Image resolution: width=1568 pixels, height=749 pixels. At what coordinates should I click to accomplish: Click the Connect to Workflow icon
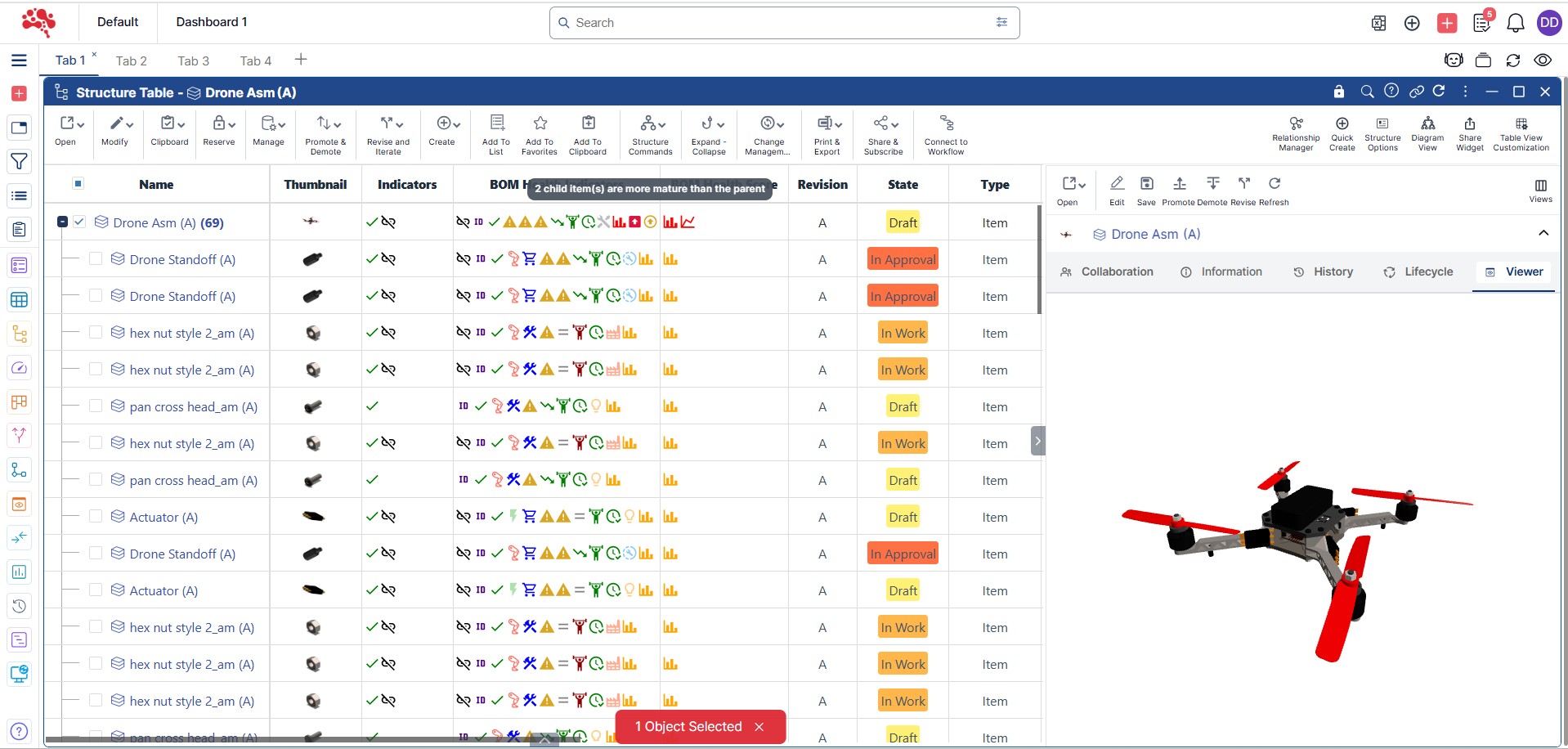pos(946,123)
